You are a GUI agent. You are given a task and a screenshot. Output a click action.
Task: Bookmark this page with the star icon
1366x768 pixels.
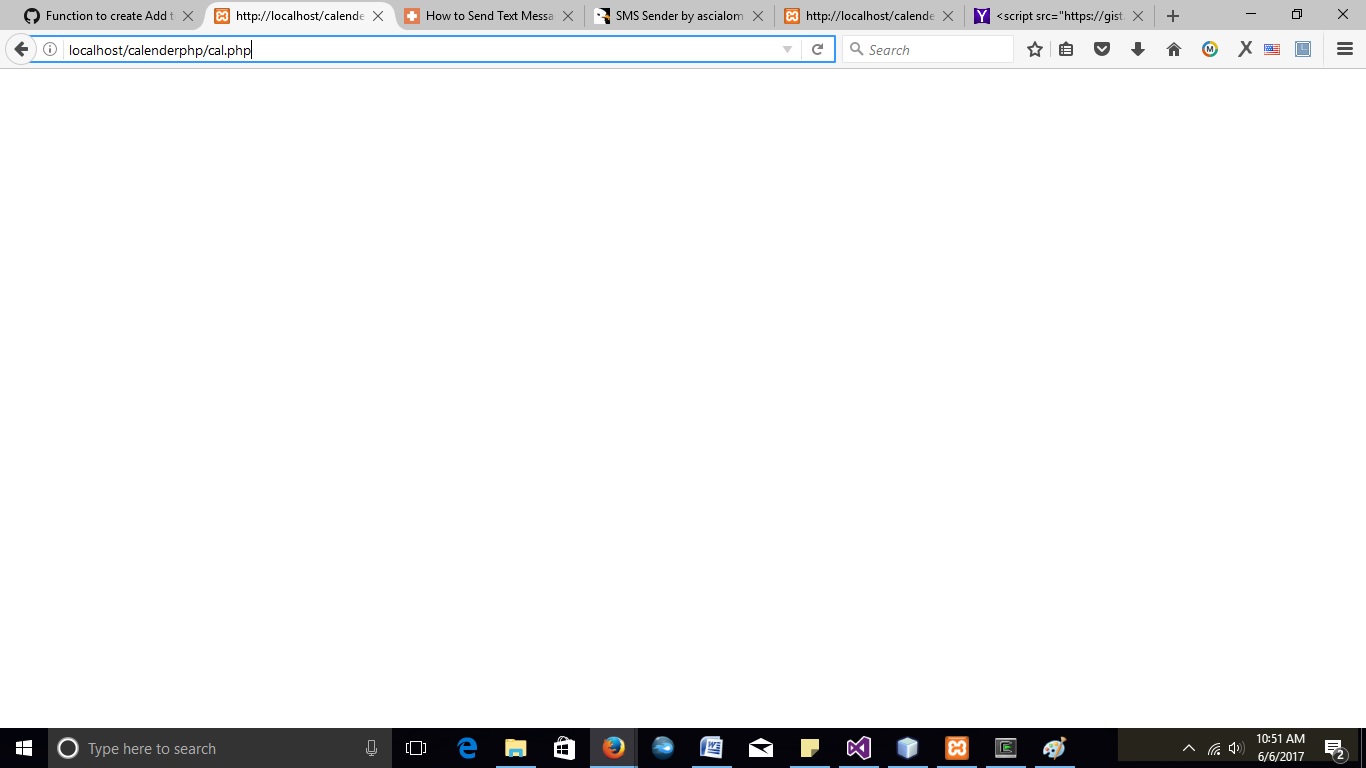1035,49
